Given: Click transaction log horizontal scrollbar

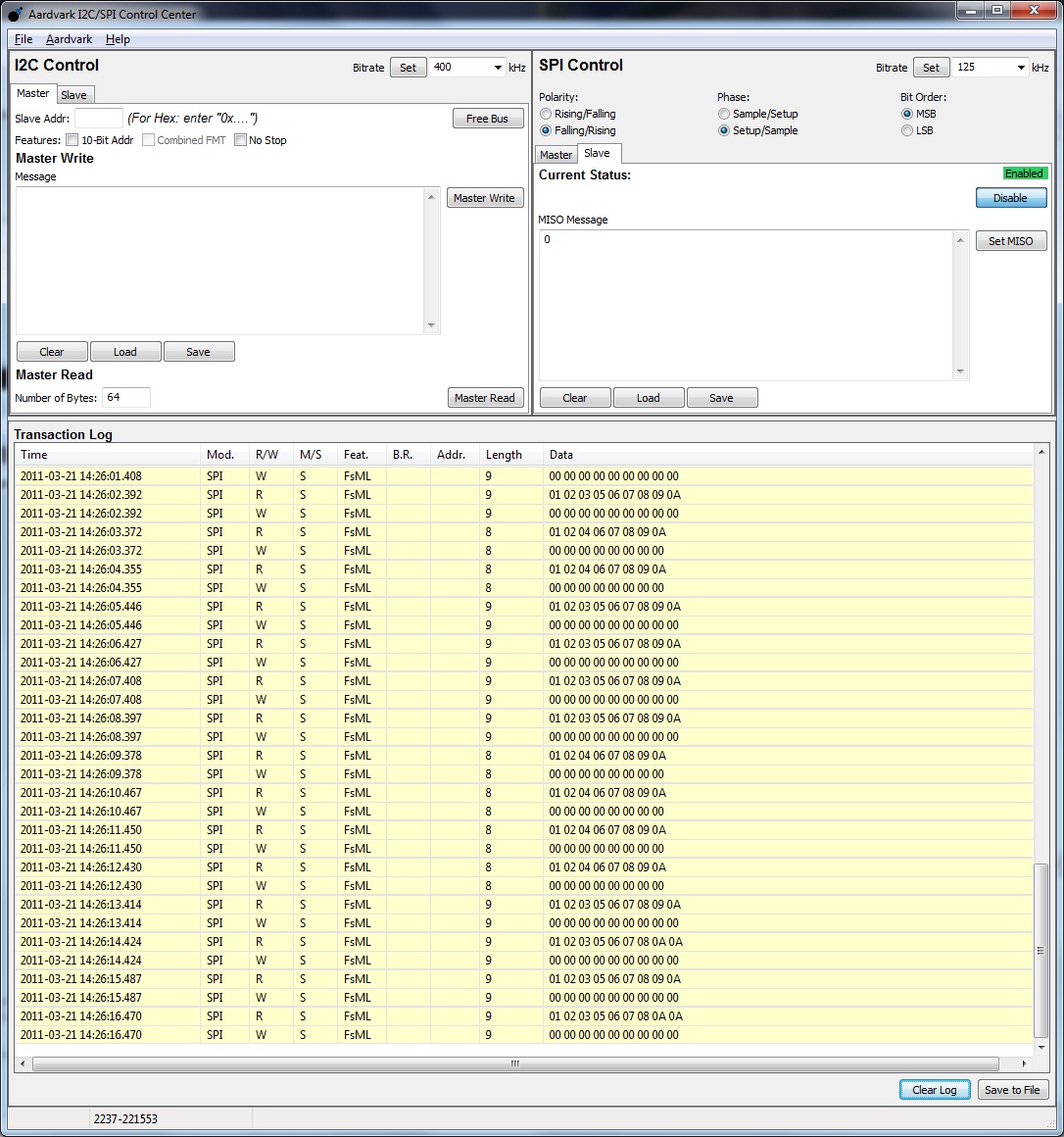Looking at the screenshot, I should point(515,1063).
